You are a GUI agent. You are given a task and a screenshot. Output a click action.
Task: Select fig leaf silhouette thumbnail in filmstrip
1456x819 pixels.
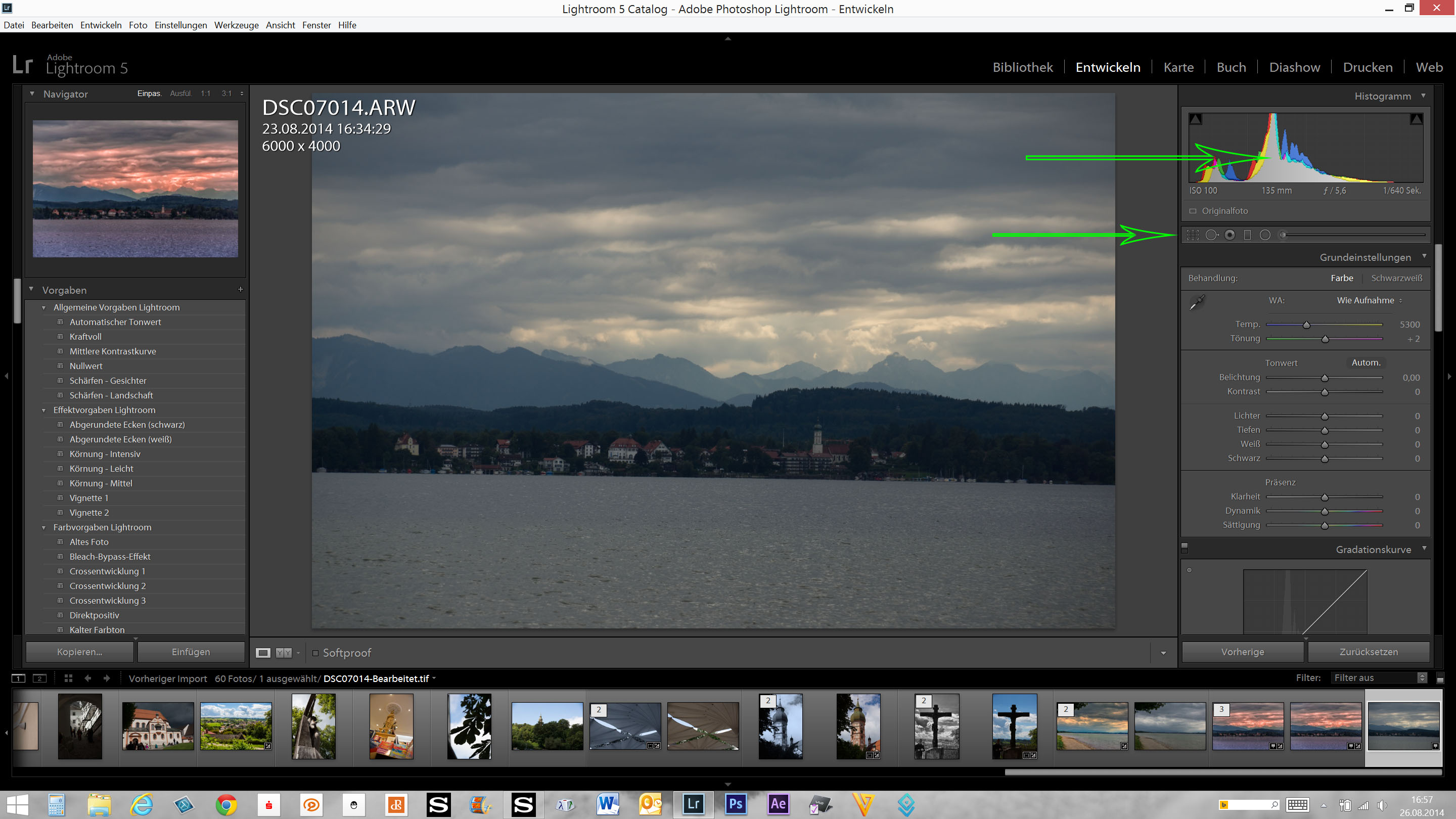[x=469, y=726]
